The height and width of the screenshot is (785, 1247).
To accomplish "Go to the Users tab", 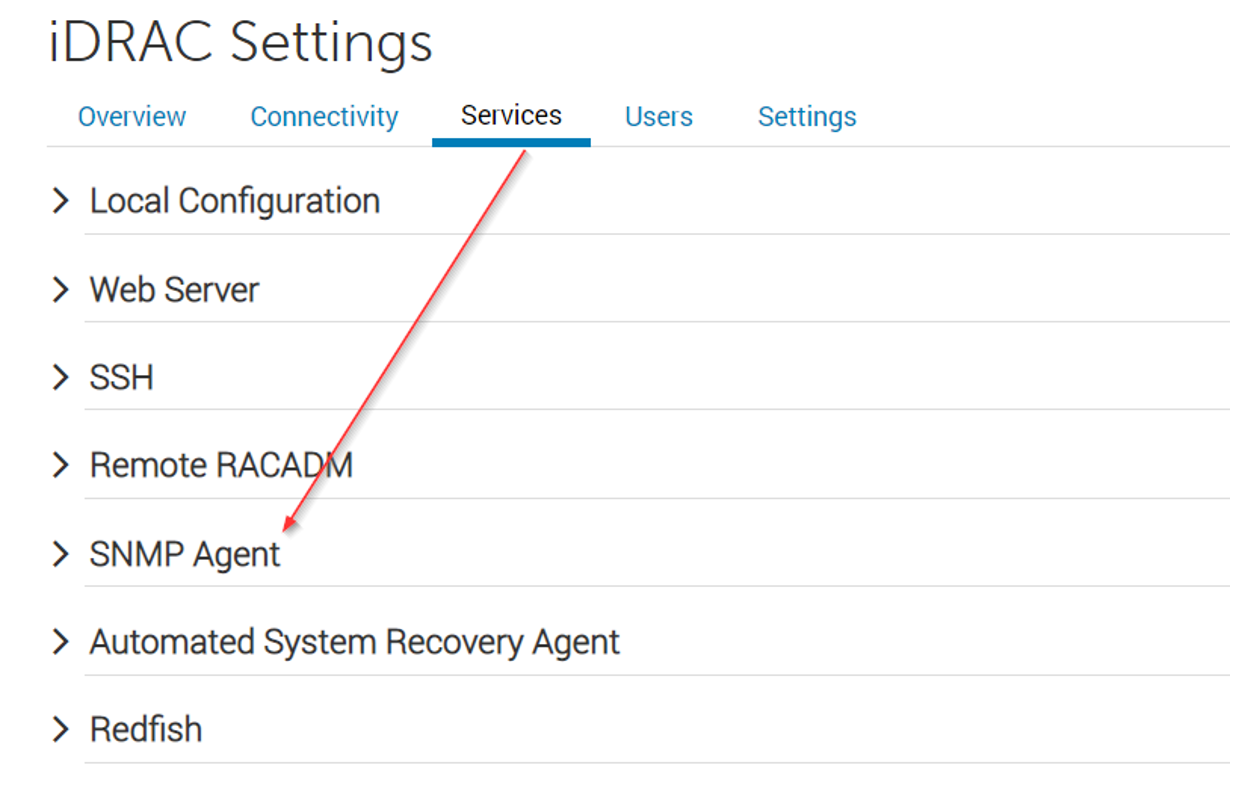I will tap(658, 117).
